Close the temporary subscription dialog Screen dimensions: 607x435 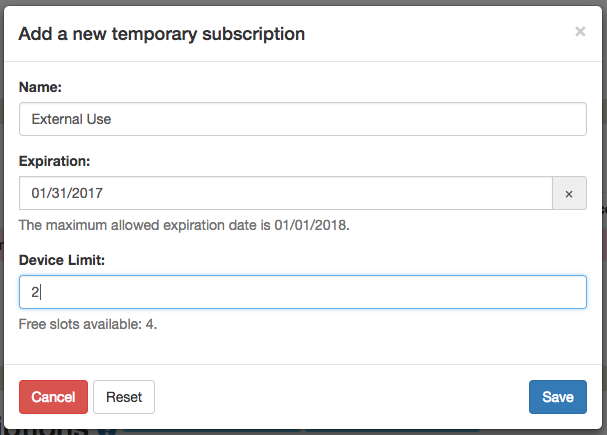click(580, 31)
